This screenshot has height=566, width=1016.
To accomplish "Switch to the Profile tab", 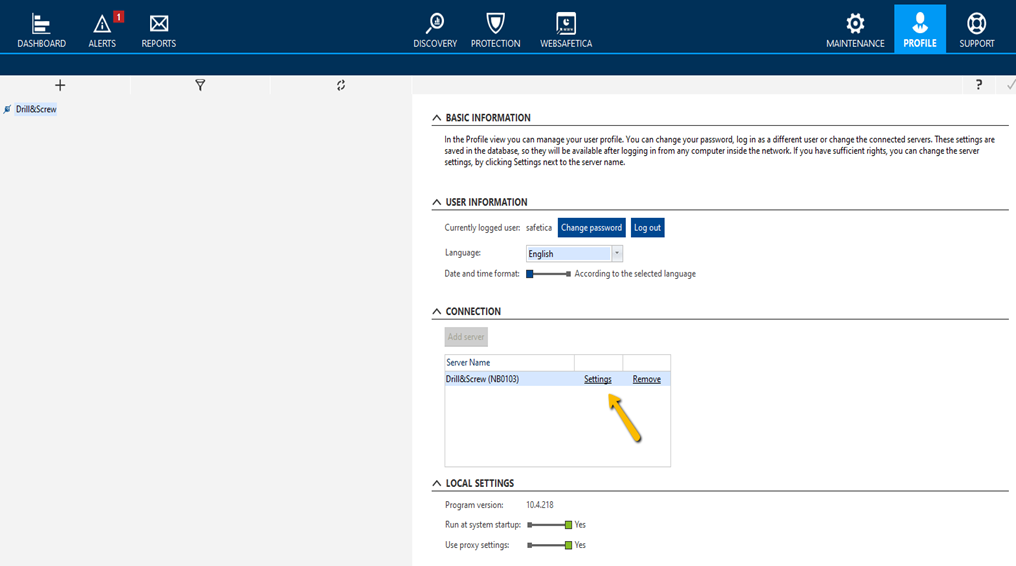I will click(920, 29).
